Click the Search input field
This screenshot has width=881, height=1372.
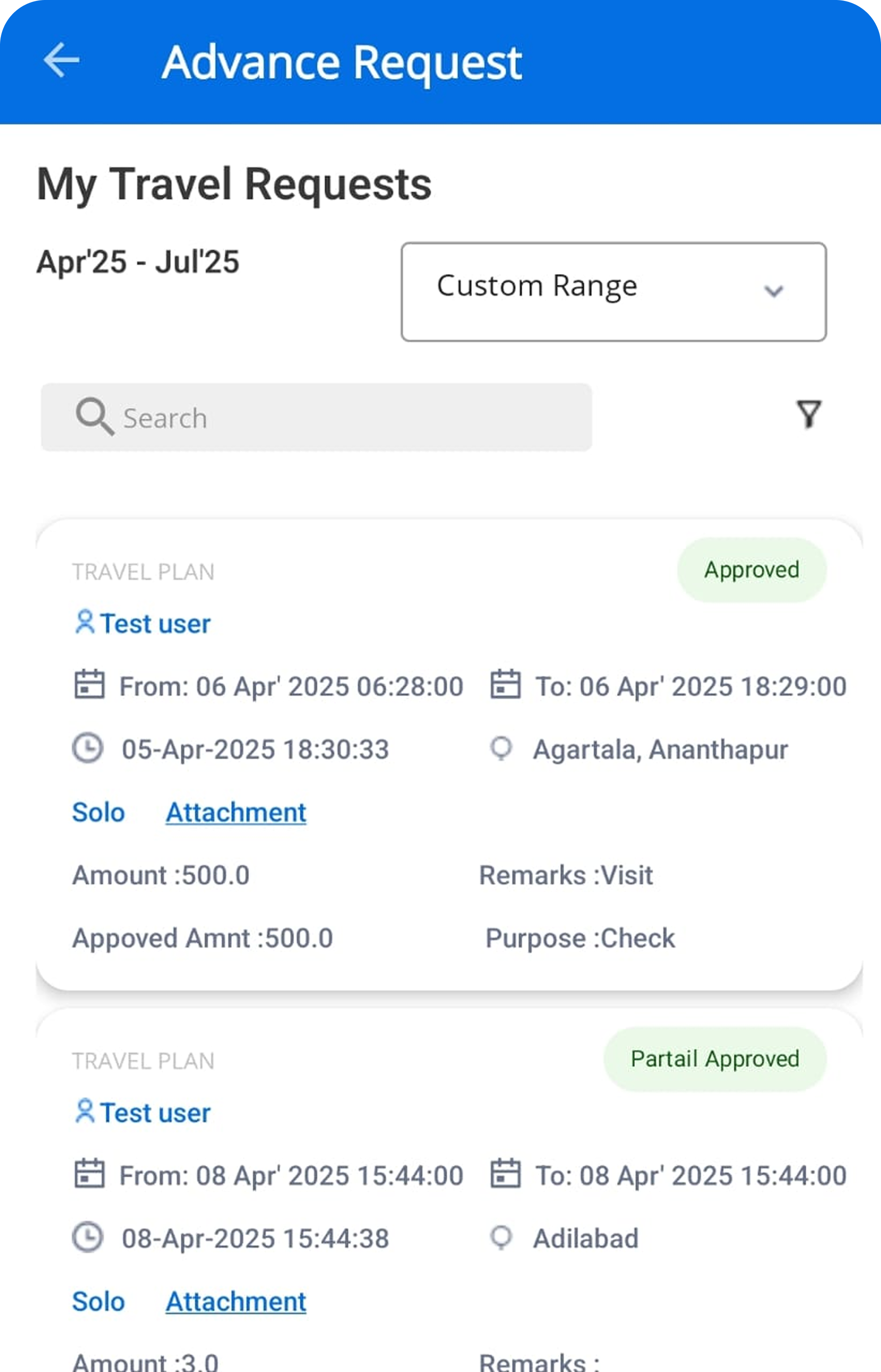pos(343,418)
